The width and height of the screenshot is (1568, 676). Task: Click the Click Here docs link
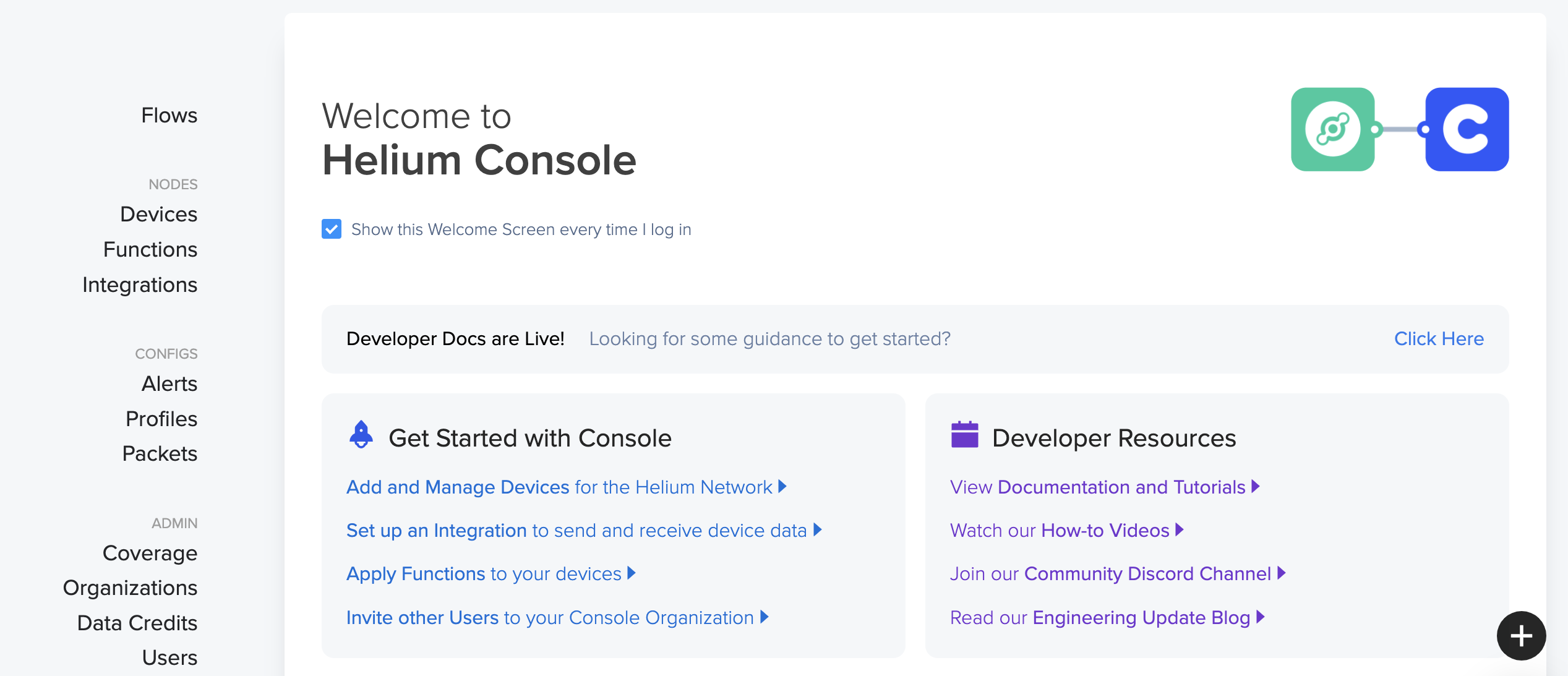[x=1439, y=339]
